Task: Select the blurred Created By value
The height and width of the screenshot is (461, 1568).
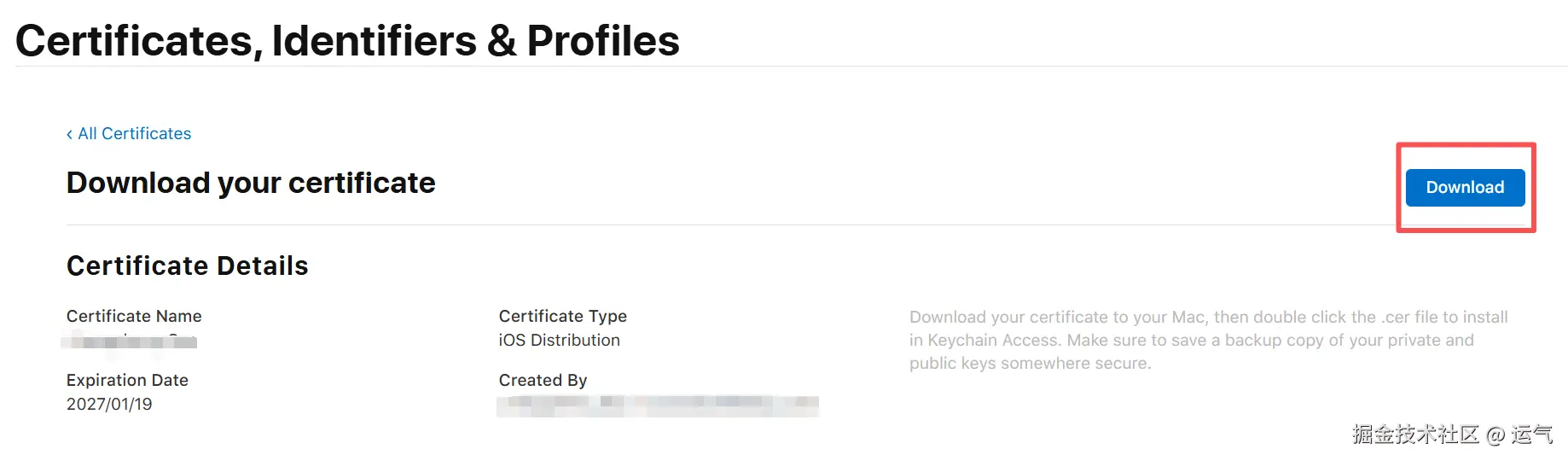Action: coord(657,405)
